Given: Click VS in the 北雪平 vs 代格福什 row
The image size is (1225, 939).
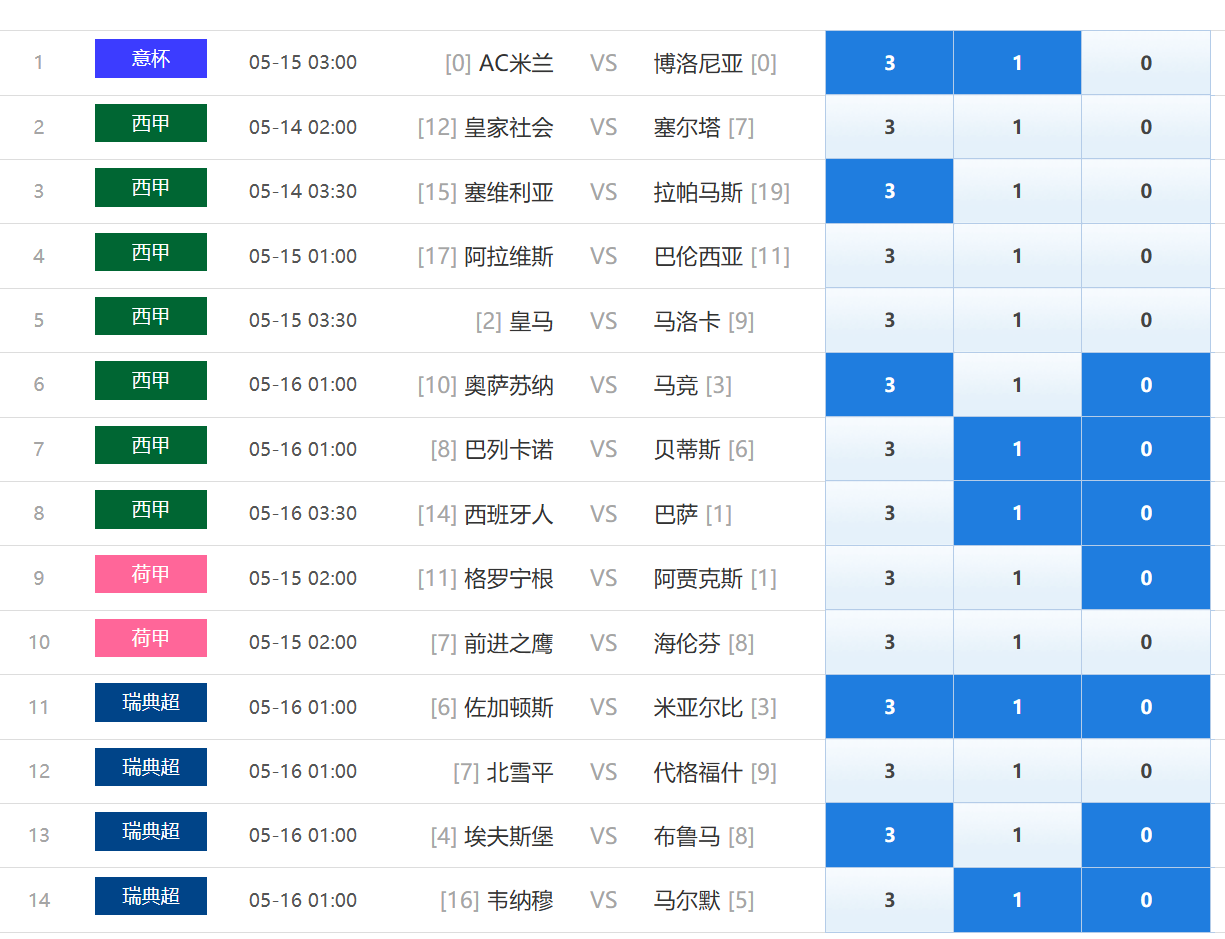Looking at the screenshot, I should coord(603,772).
